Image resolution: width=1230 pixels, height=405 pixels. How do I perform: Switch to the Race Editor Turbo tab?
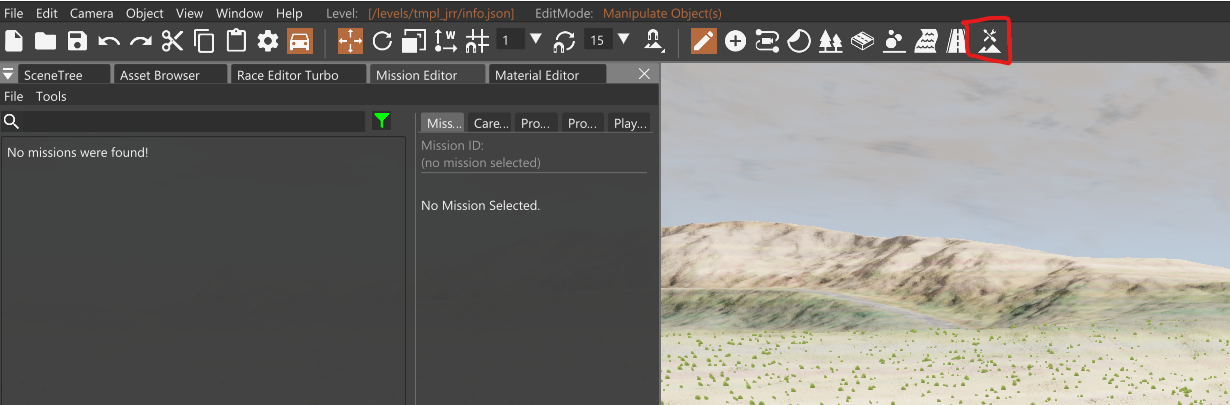pyautogui.click(x=297, y=75)
